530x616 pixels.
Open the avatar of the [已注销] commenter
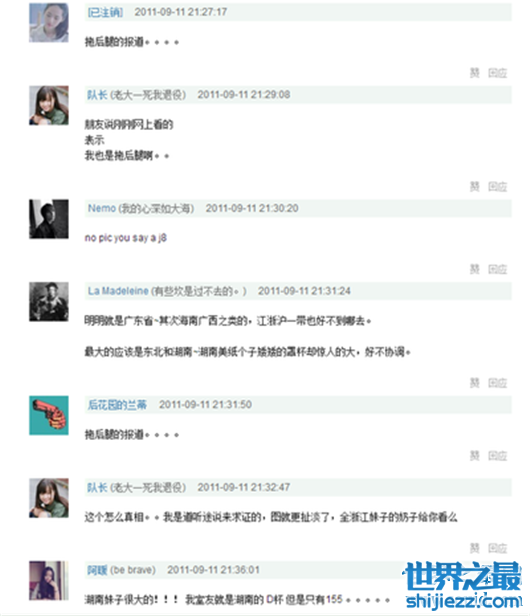(49, 22)
